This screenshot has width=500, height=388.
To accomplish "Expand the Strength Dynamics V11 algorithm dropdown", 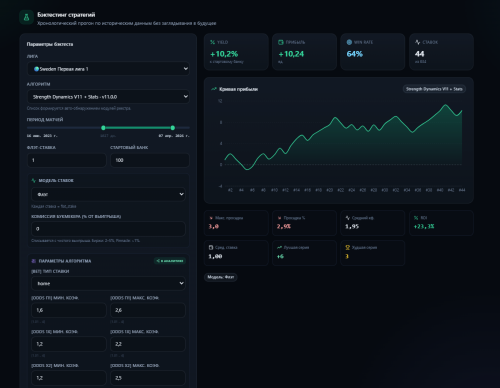I will coord(108,97).
